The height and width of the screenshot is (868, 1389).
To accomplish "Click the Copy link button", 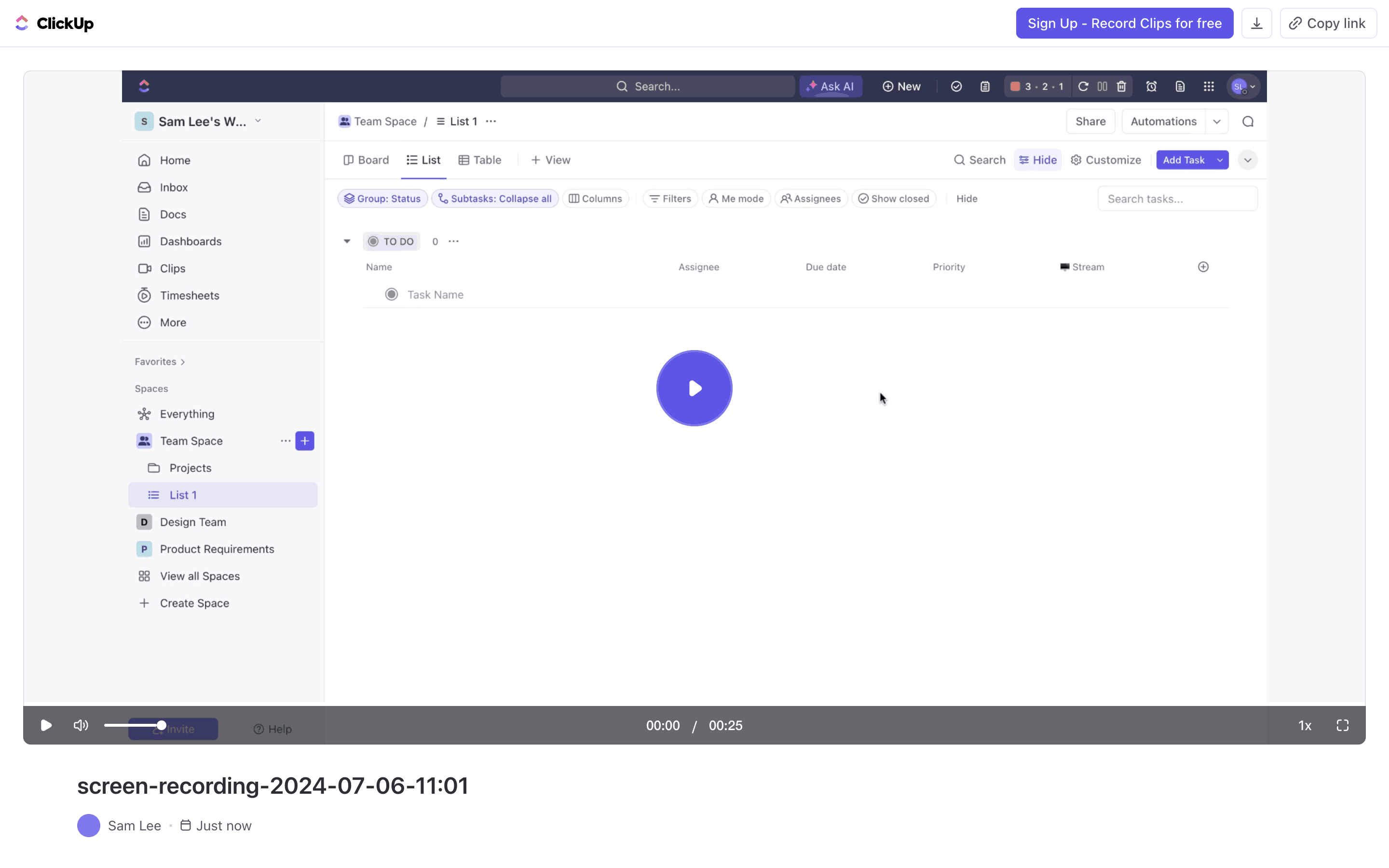I will [x=1328, y=24].
